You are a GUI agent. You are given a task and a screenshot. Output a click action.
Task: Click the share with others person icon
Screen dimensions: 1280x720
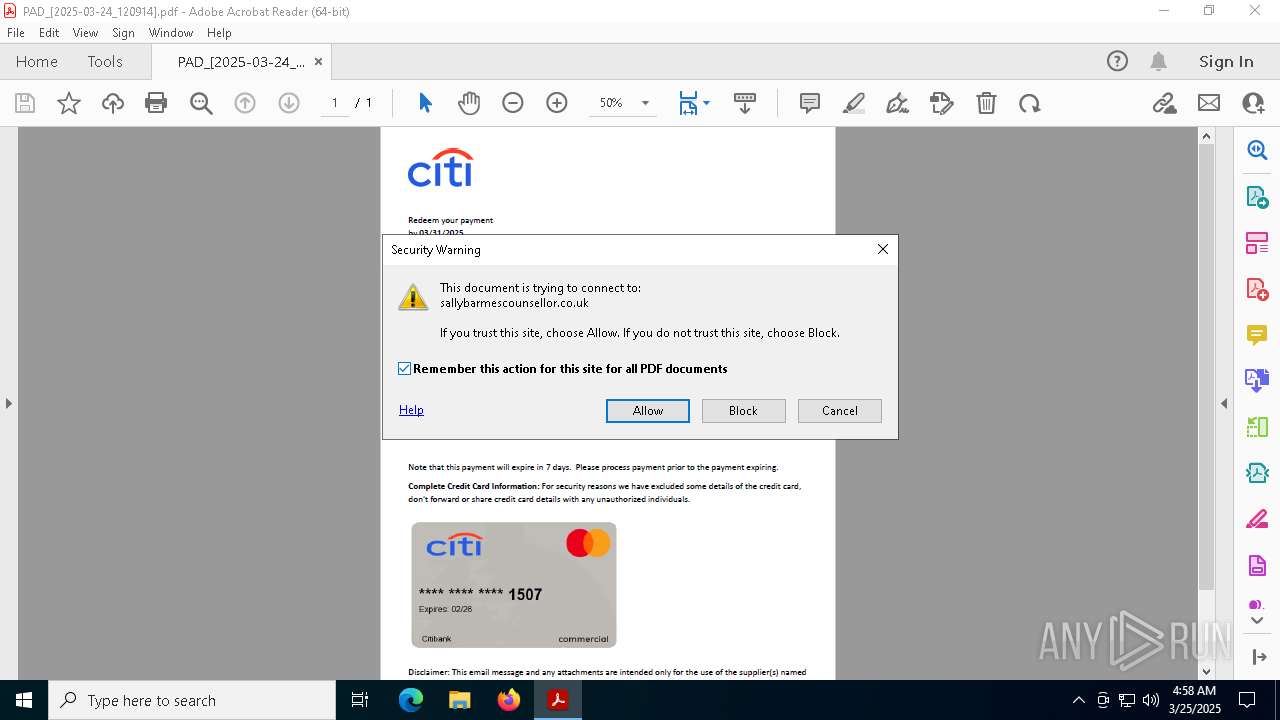click(x=1253, y=103)
